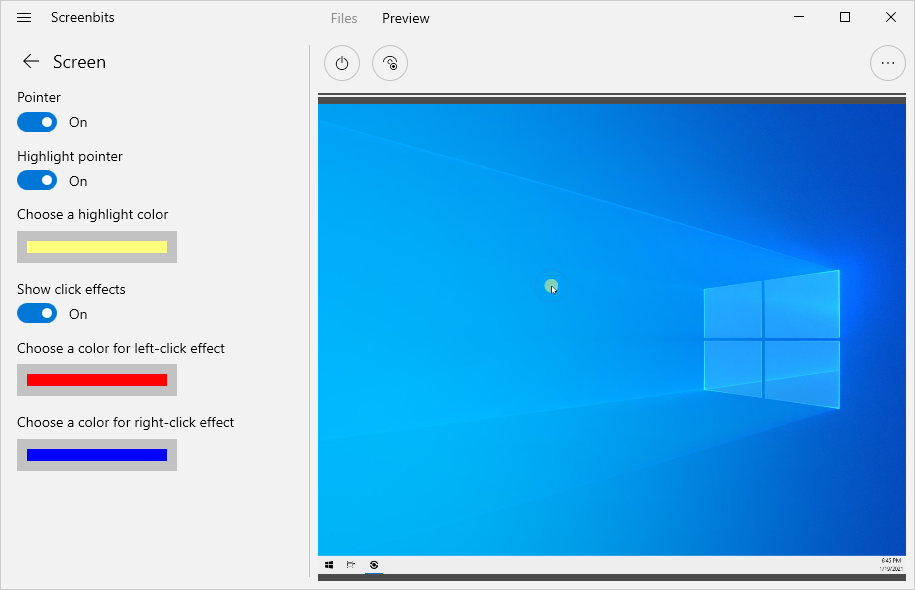Image resolution: width=915 pixels, height=590 pixels.
Task: Disable the Highlight pointer switch
Action: tap(37, 180)
